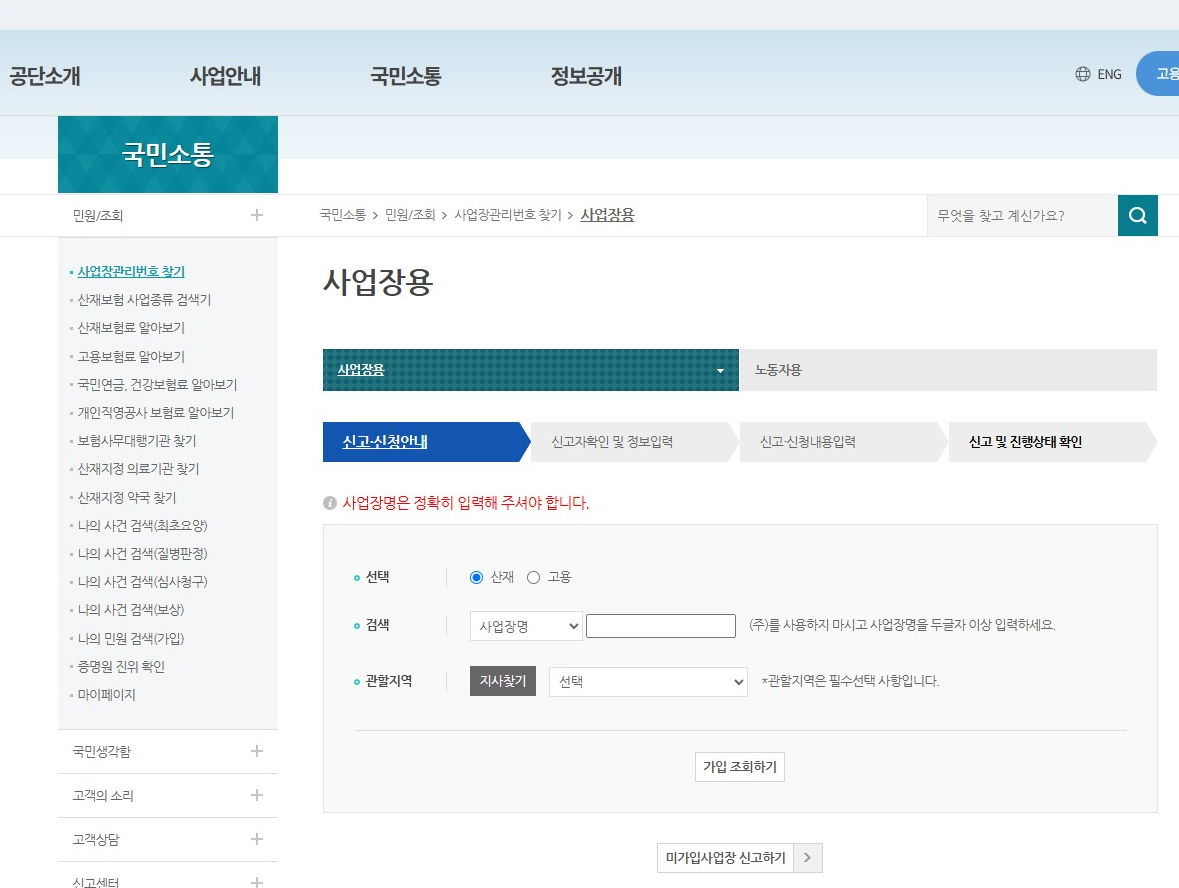Viewport: 1179px width, 888px height.
Task: Click the 신고·신청안내 step
Action: click(426, 442)
